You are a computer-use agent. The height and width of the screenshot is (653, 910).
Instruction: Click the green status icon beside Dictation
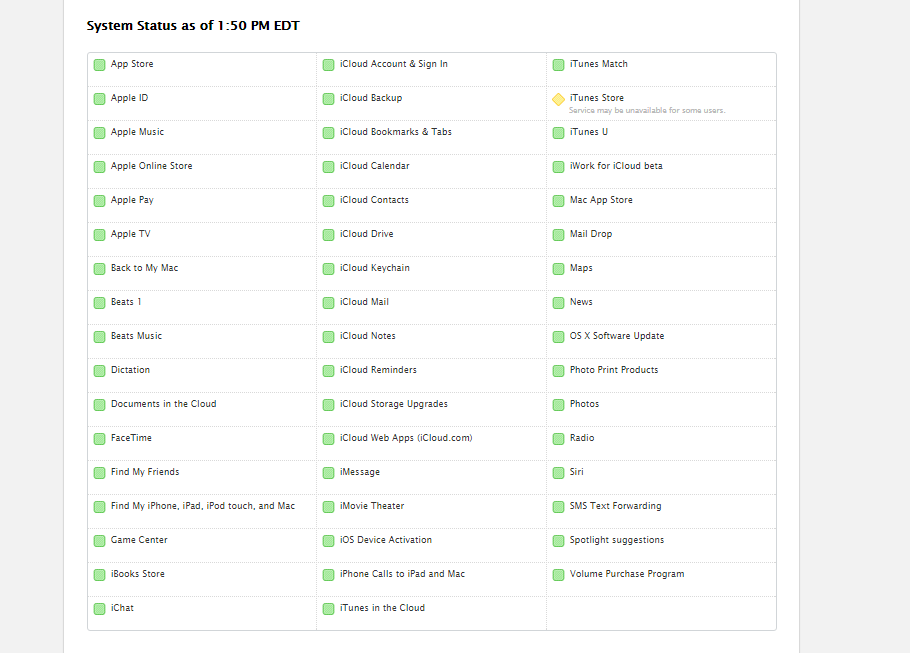pyautogui.click(x=99, y=370)
